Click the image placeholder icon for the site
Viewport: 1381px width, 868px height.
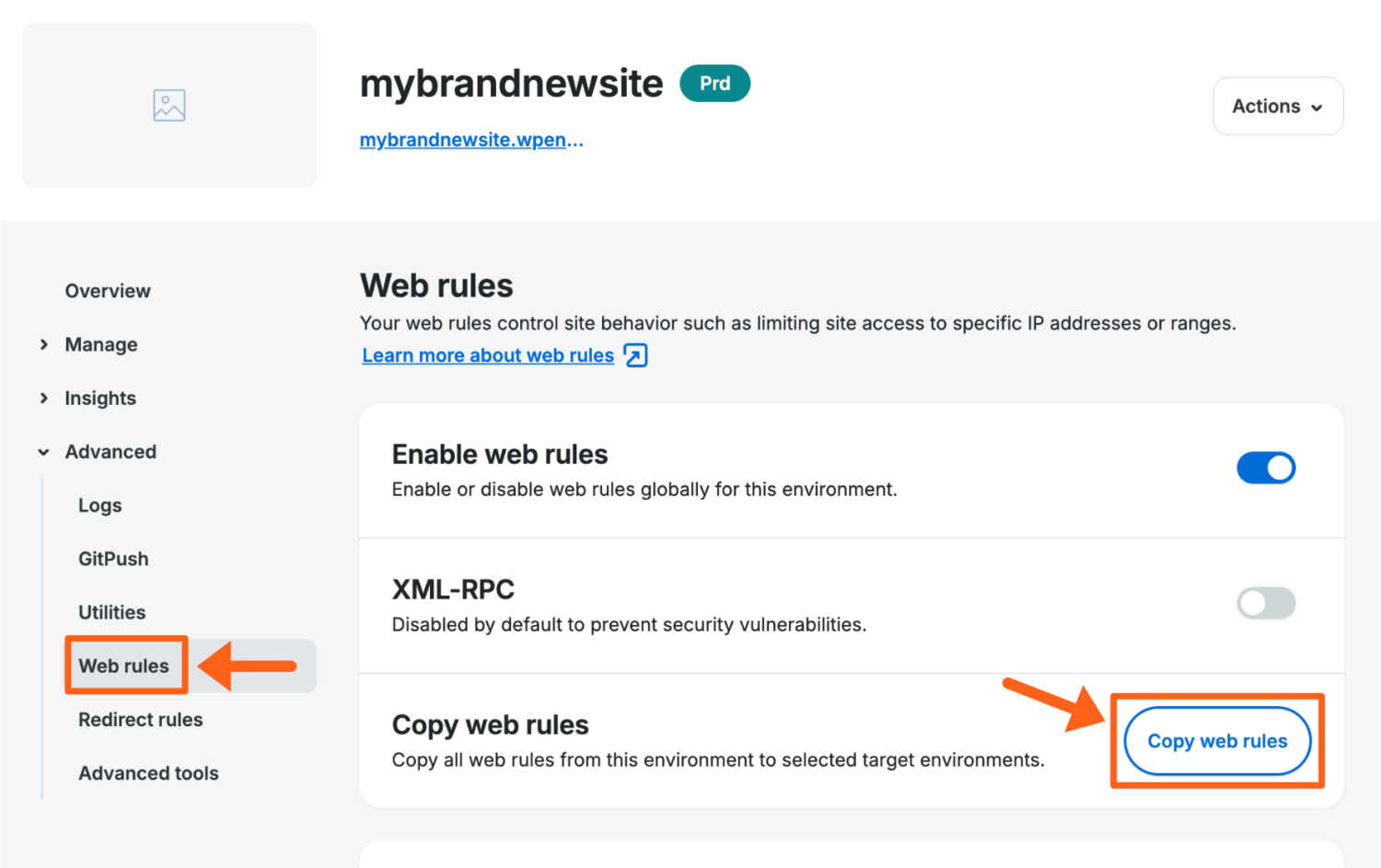(169, 104)
